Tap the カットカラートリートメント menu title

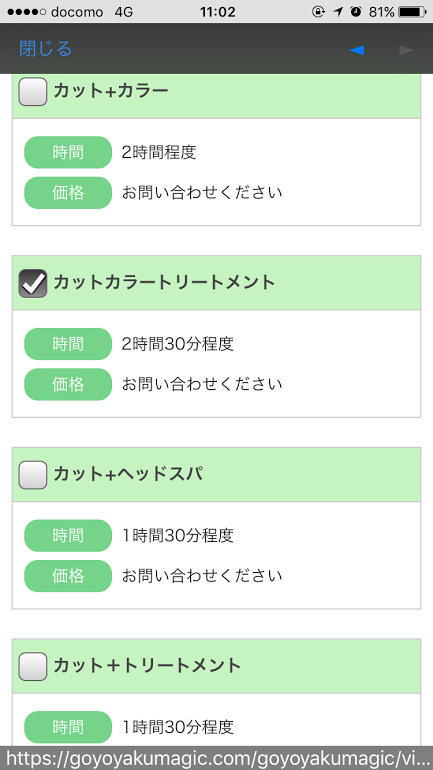[x=164, y=282]
